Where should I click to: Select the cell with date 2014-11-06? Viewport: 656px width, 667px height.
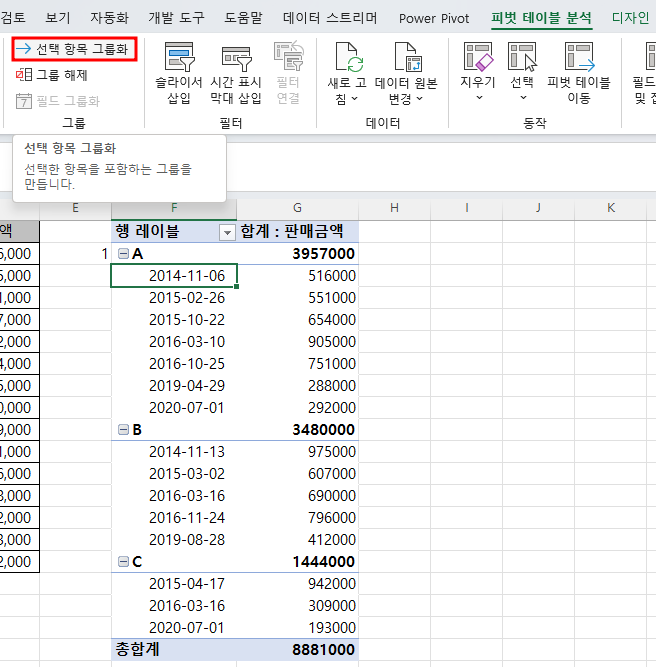pyautogui.click(x=174, y=276)
